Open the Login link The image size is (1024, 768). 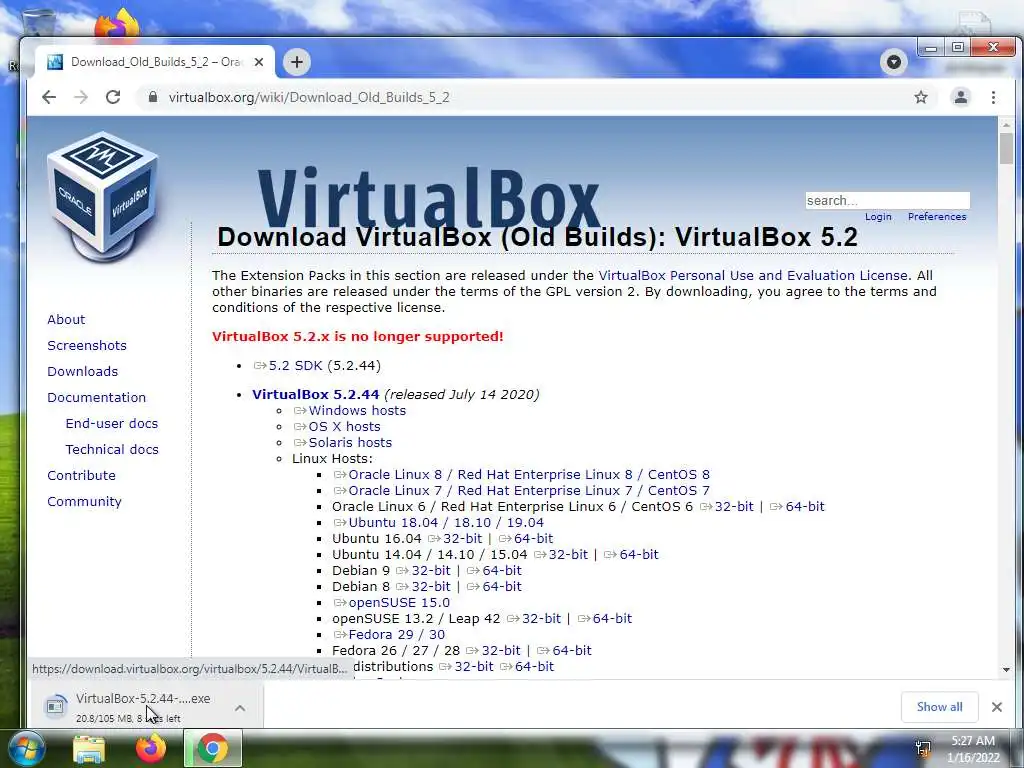(x=878, y=217)
